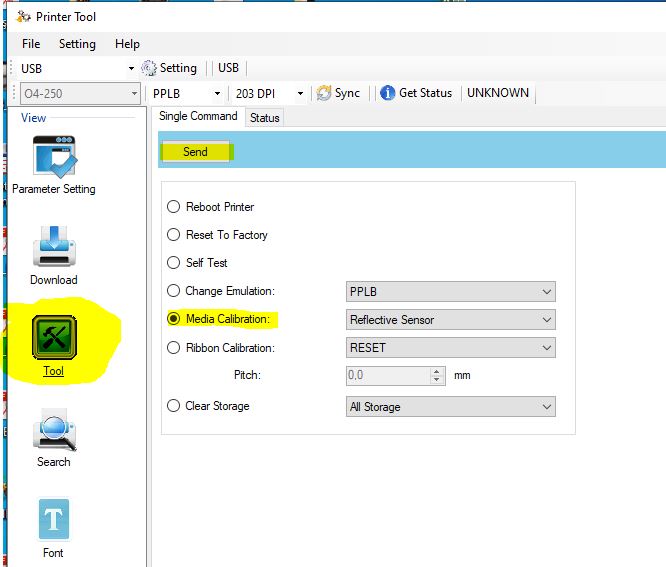Choose the Self Test radio button
The image size is (666, 567).
[173, 263]
